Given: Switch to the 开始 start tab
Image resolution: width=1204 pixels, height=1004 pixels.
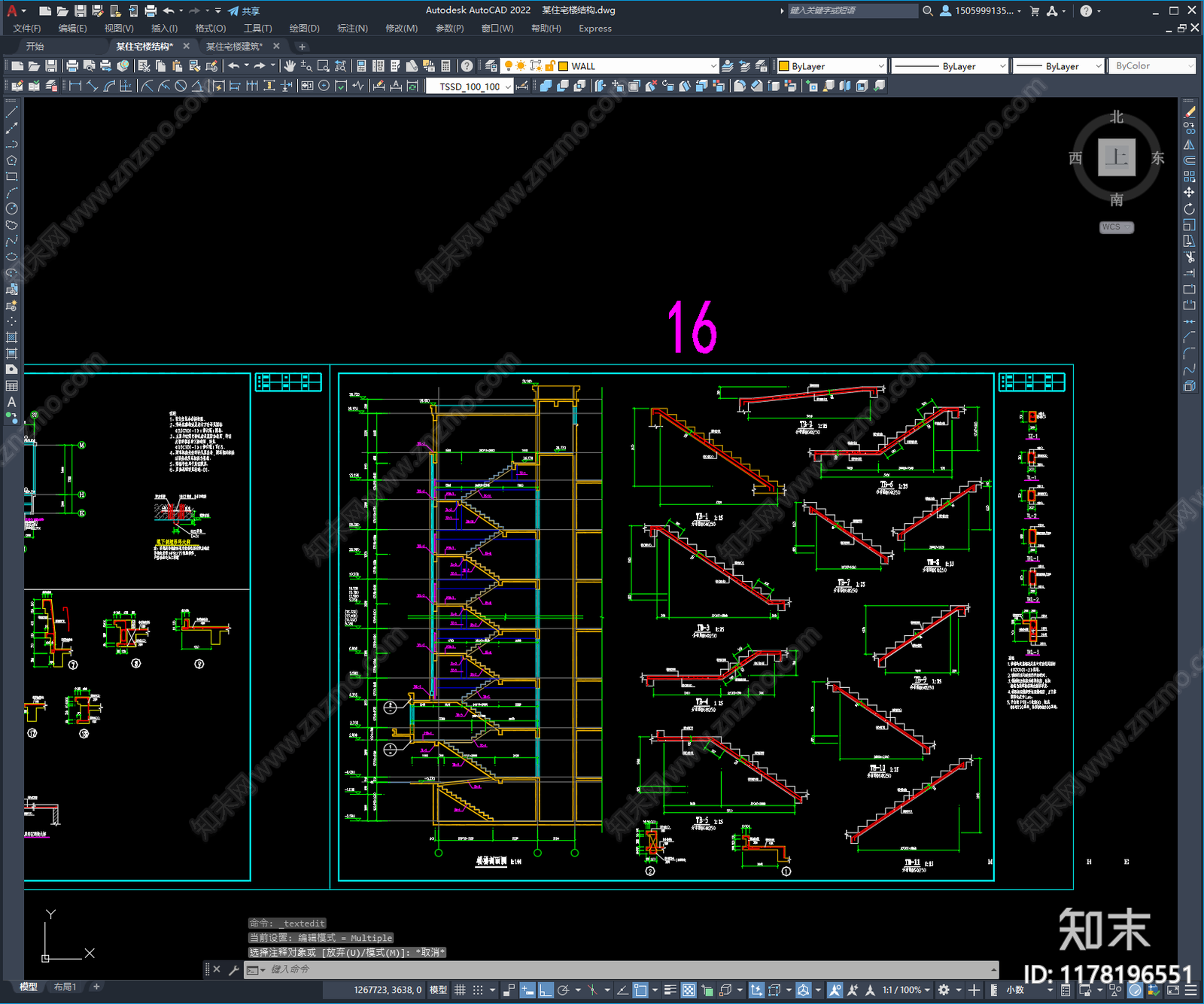Looking at the screenshot, I should tap(35, 47).
